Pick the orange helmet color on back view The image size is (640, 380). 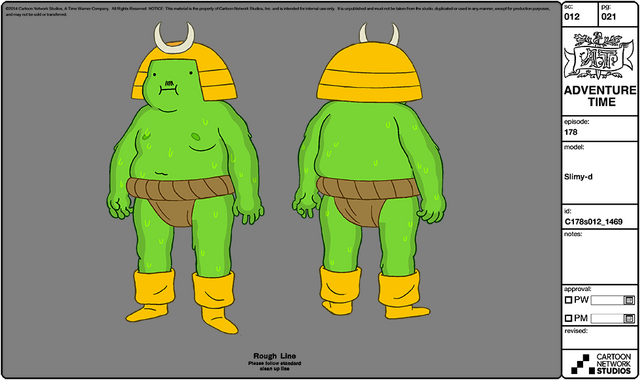369,73
